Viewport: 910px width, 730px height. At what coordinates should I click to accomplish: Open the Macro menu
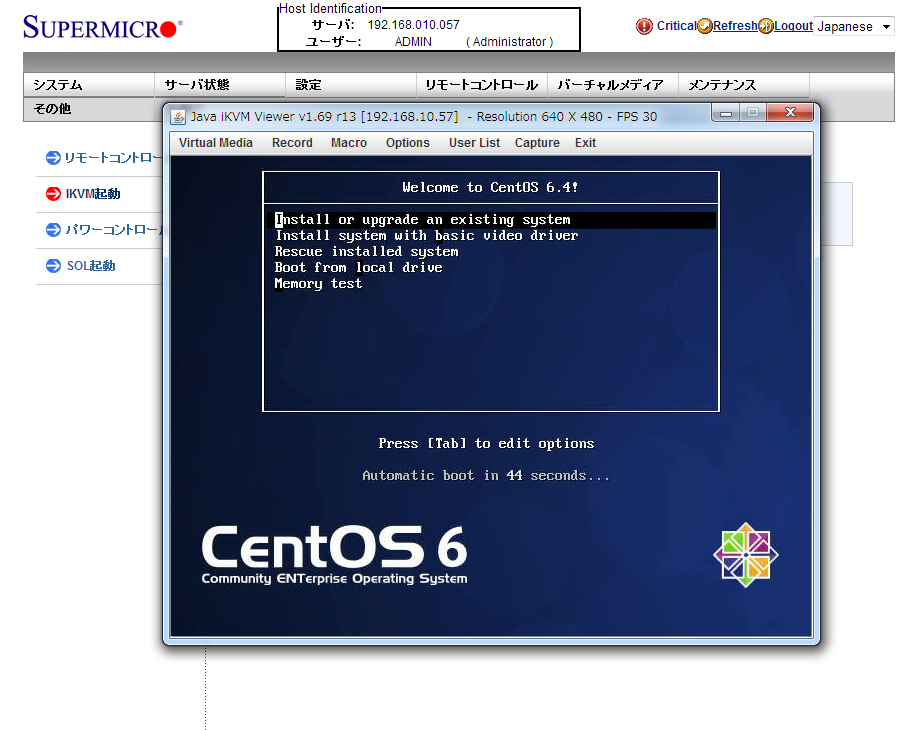349,143
